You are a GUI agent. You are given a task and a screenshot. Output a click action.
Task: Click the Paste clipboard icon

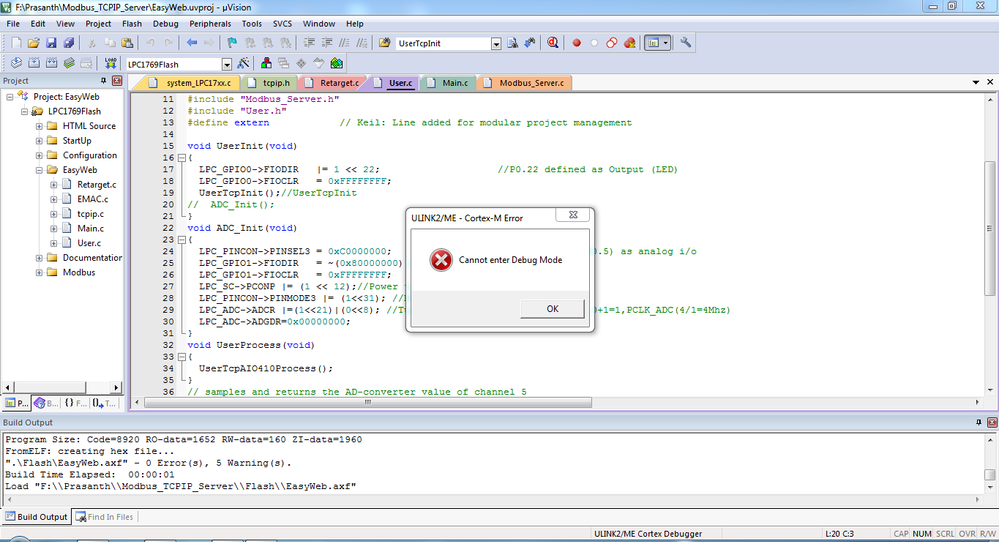127,43
